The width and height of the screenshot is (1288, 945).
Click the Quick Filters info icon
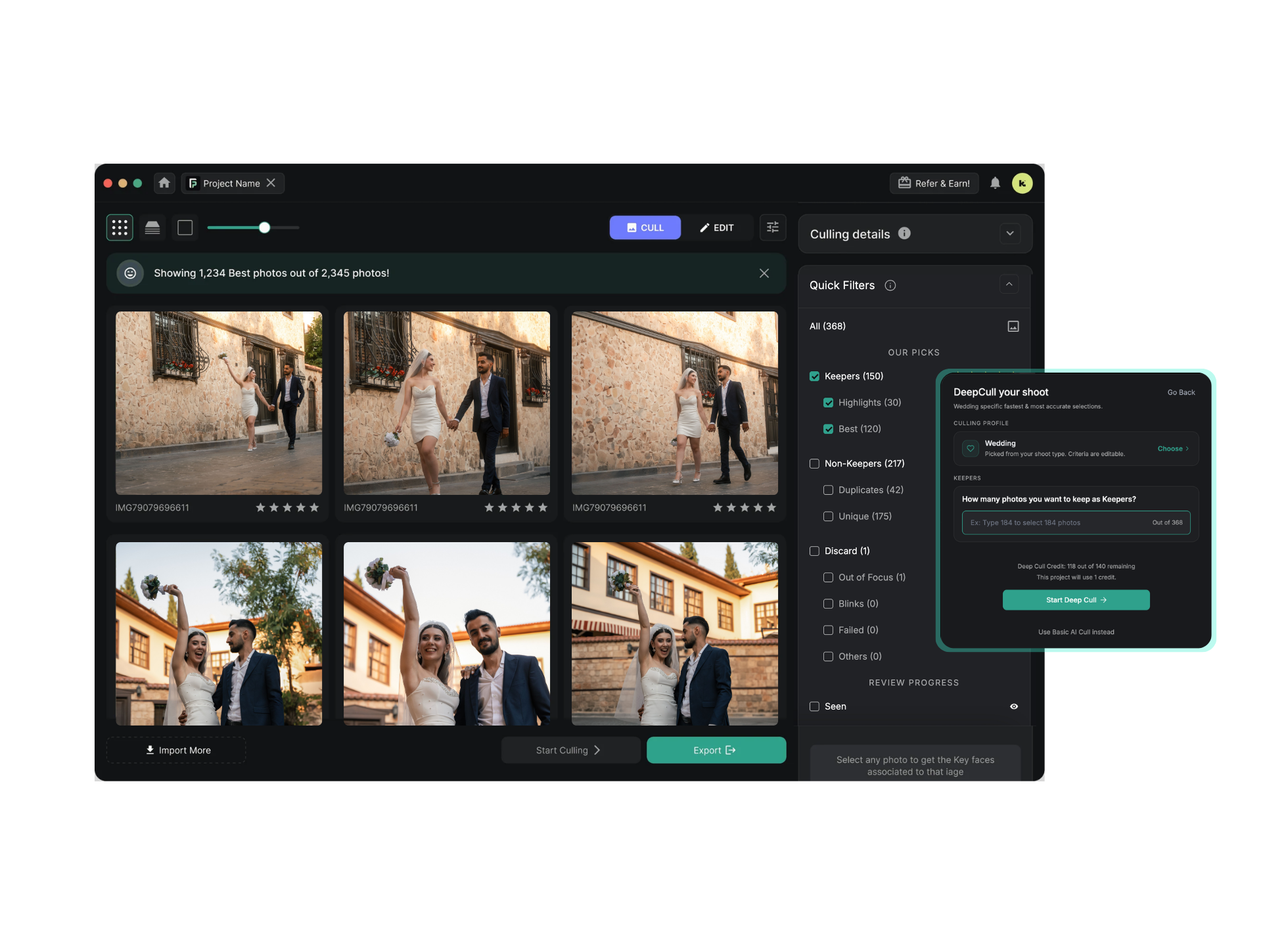point(890,285)
